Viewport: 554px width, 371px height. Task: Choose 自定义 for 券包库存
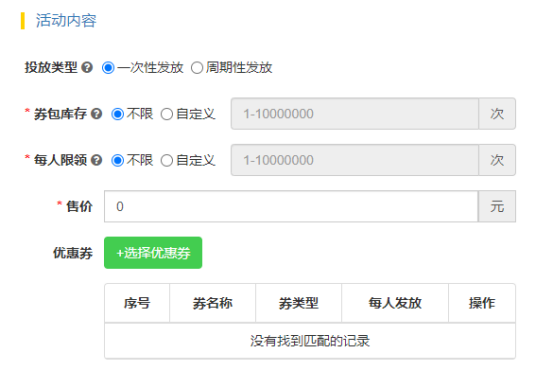pos(167,114)
